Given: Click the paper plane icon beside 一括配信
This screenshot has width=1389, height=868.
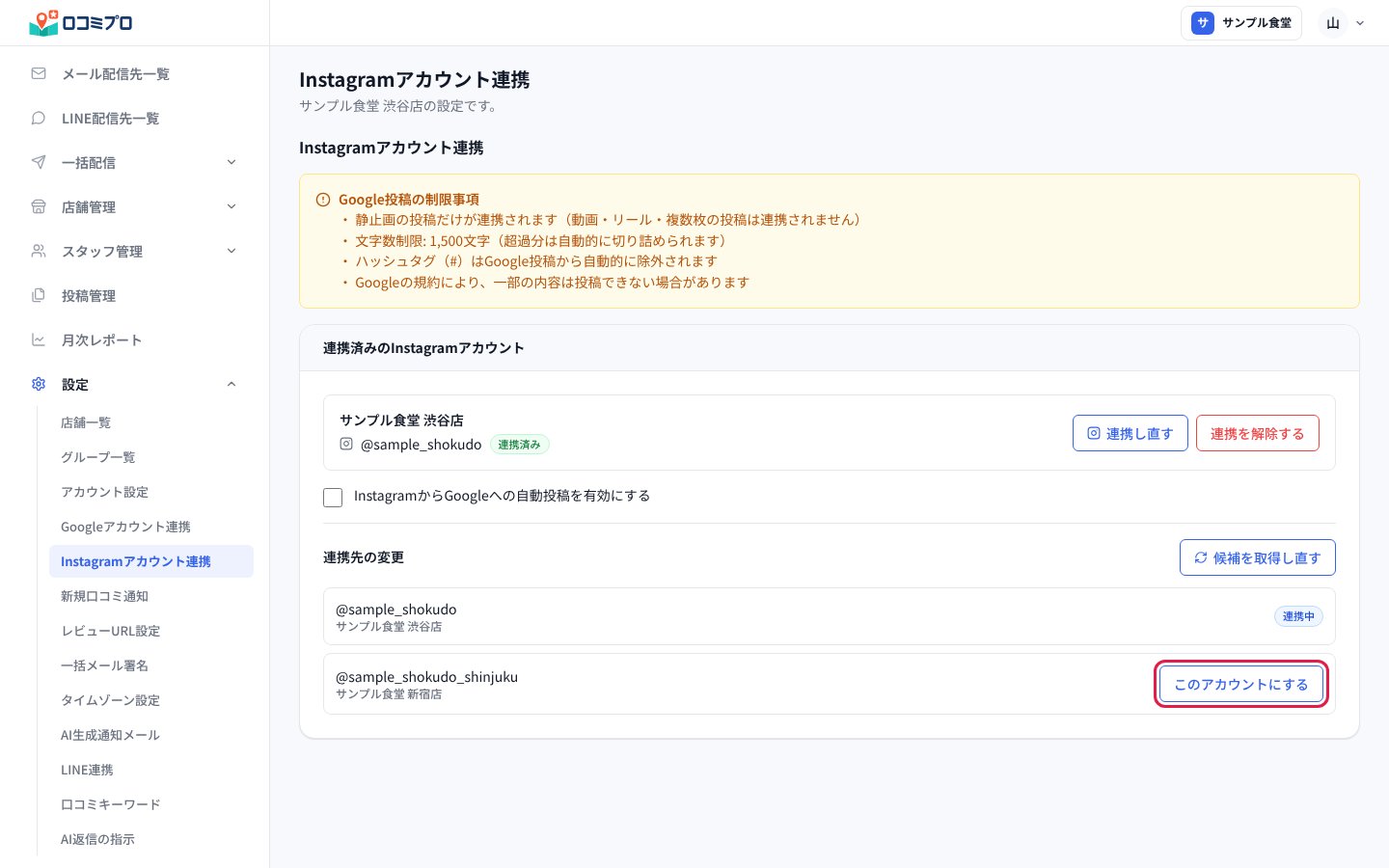Looking at the screenshot, I should pyautogui.click(x=39, y=162).
